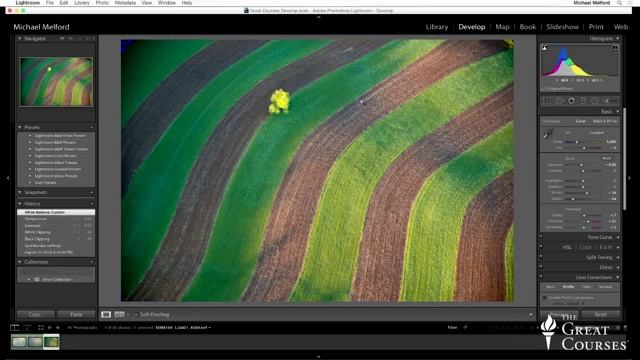640x360 pixels.
Task: Hide the right panel group arrow
Action: [629, 178]
